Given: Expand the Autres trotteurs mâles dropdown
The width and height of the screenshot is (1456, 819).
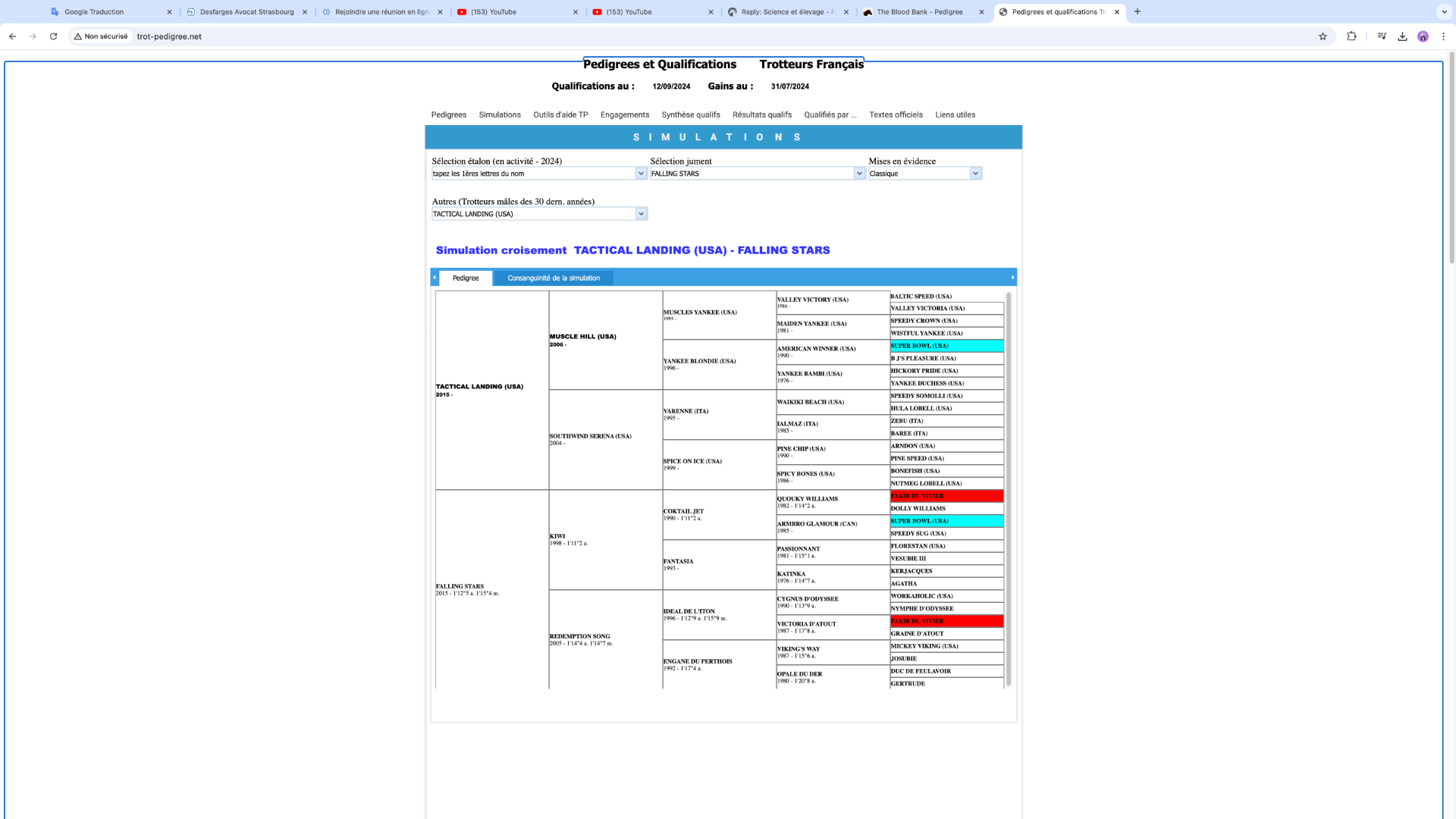Looking at the screenshot, I should point(641,214).
